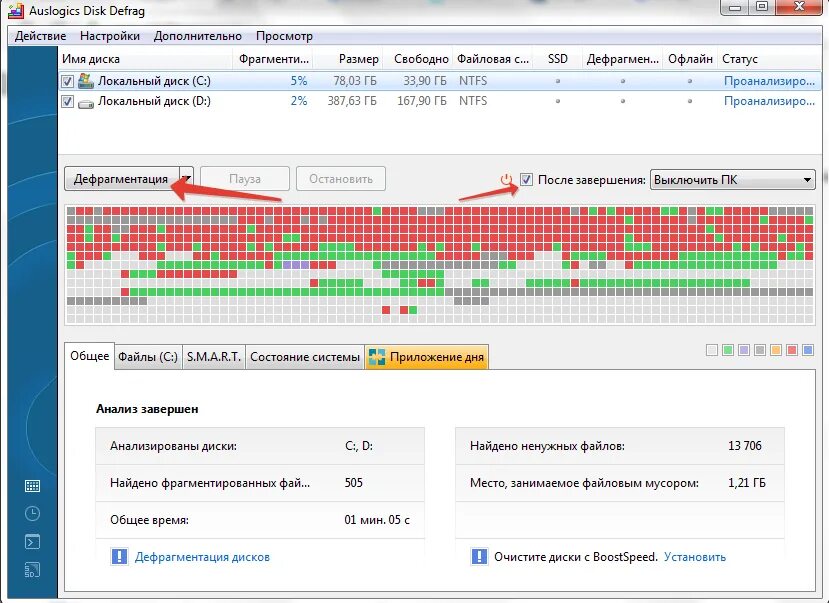This screenshot has height=603, width=829.
Task: Follow the Дефрагментация дисков link
Action: click(x=202, y=556)
